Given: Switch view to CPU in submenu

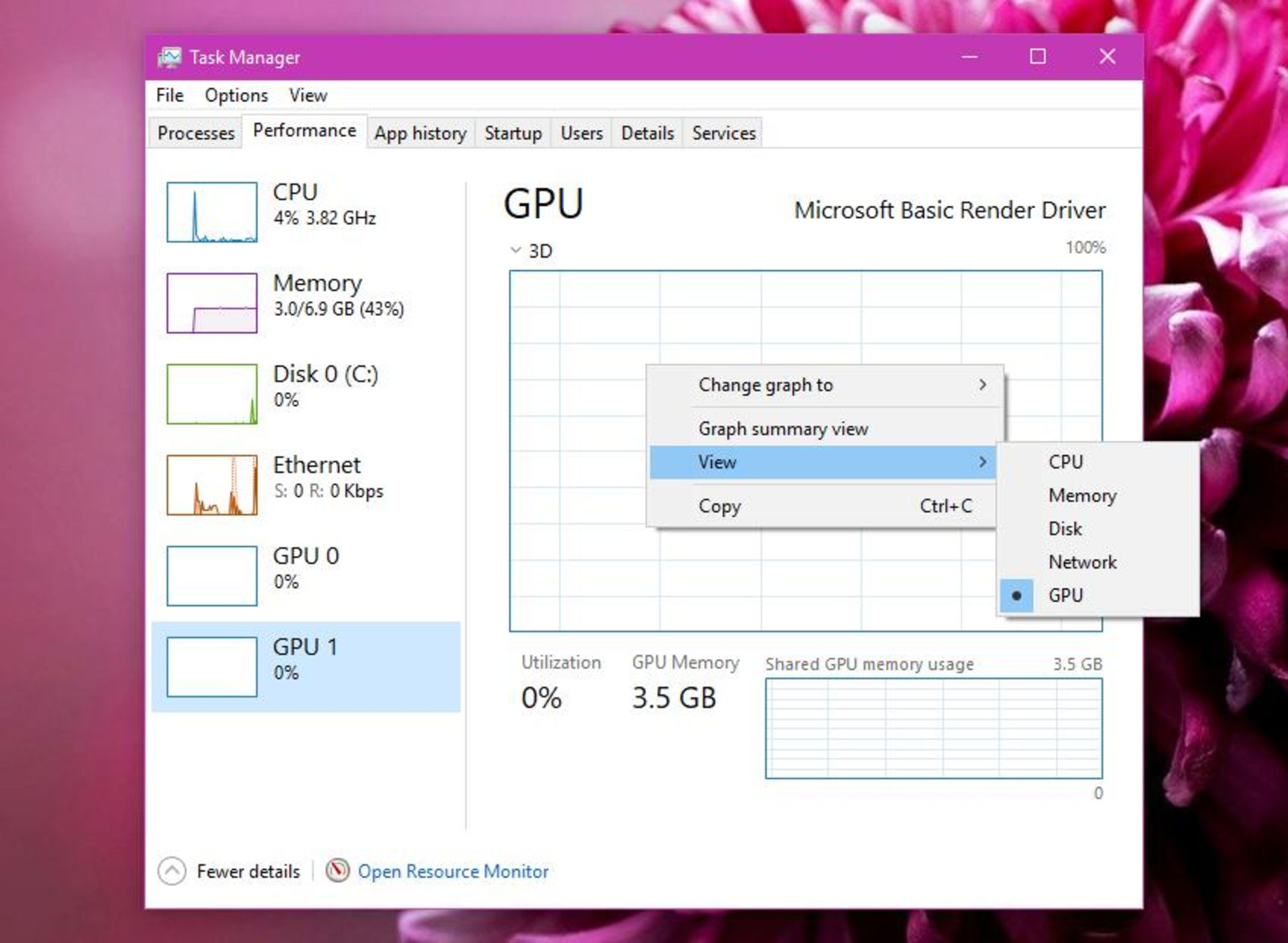Looking at the screenshot, I should pyautogui.click(x=1065, y=462).
